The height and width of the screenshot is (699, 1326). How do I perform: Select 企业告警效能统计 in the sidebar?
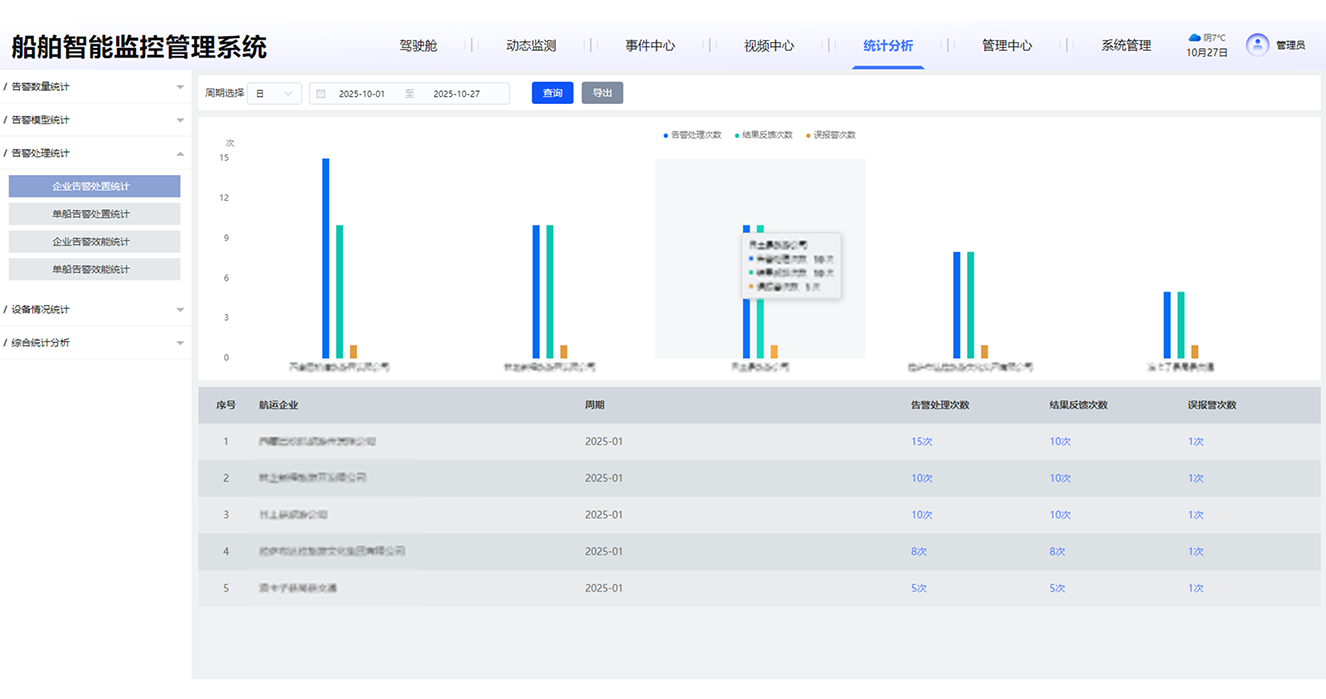94,242
